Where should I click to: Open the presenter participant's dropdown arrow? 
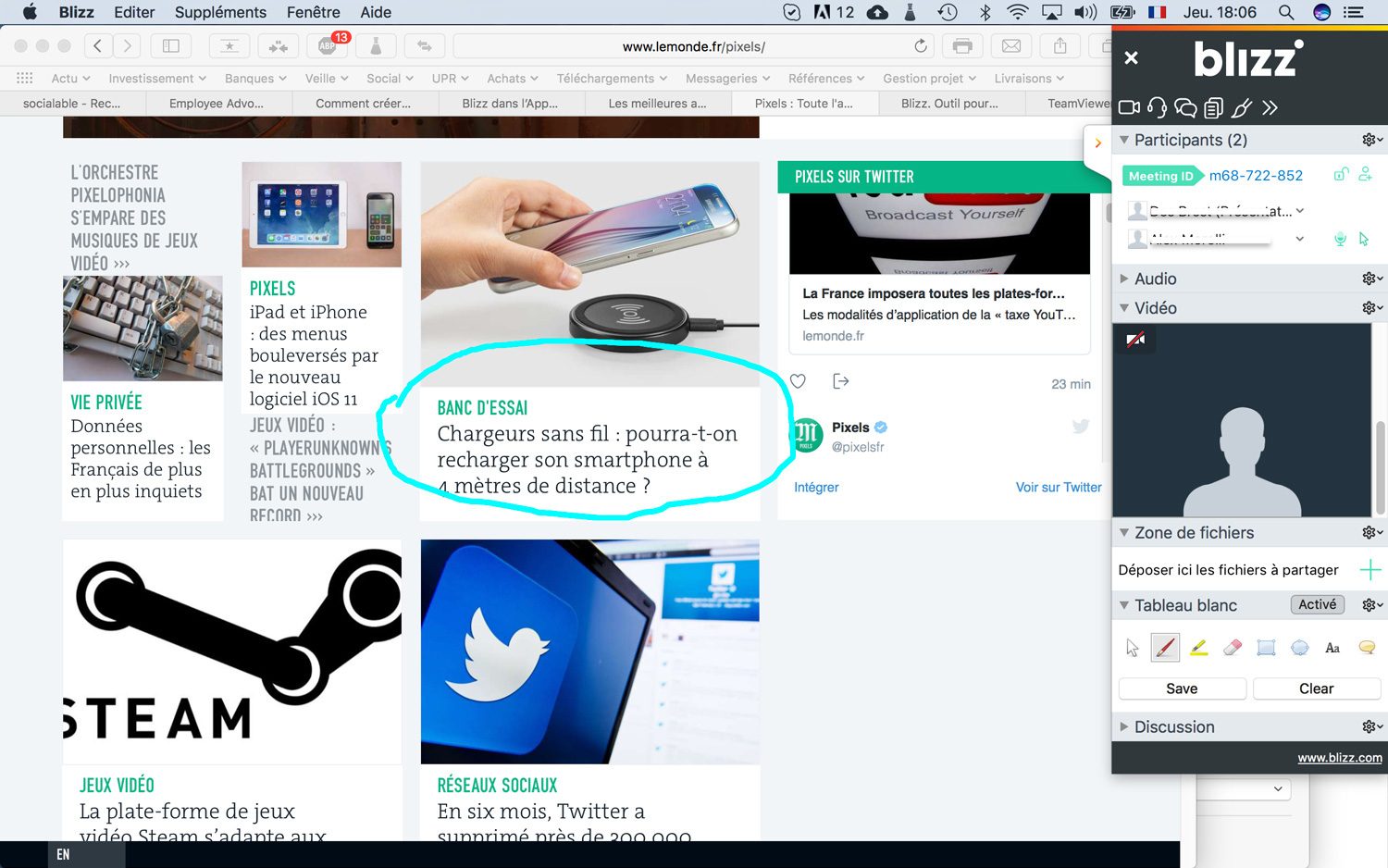[1300, 211]
